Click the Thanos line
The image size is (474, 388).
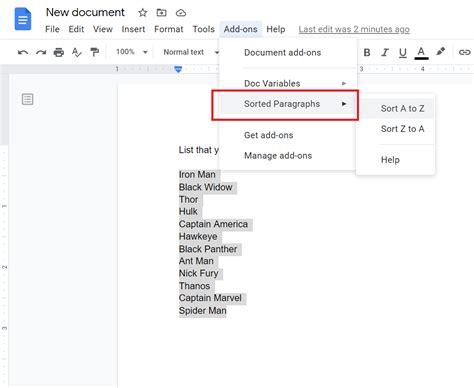[x=194, y=286]
